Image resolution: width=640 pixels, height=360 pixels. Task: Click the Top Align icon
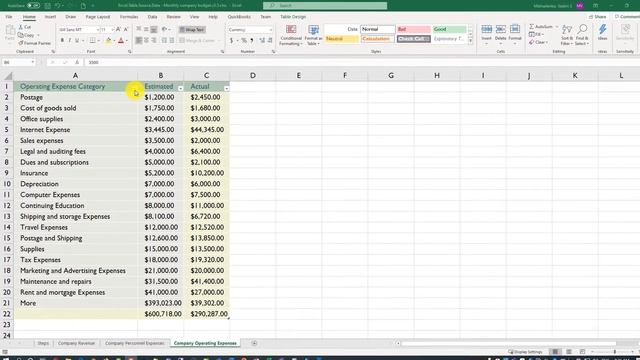[139, 29]
